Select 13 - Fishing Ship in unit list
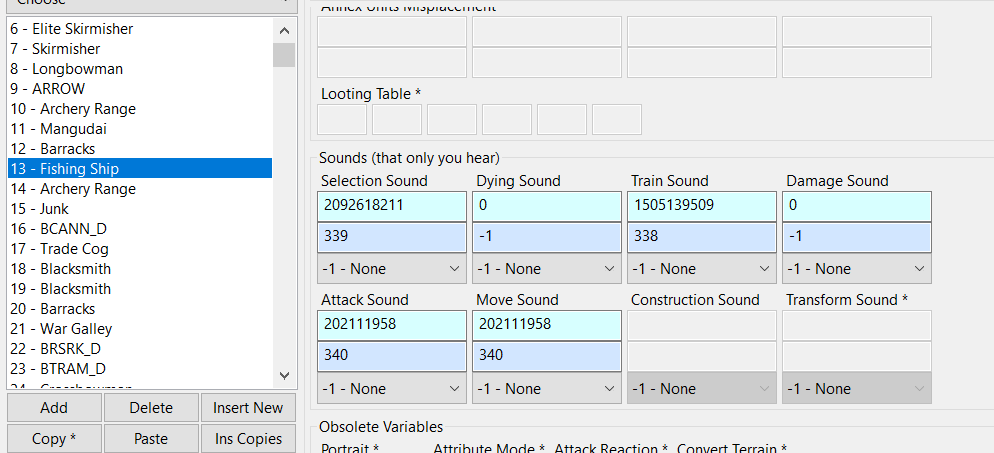Image resolution: width=994 pixels, height=453 pixels. pos(140,169)
